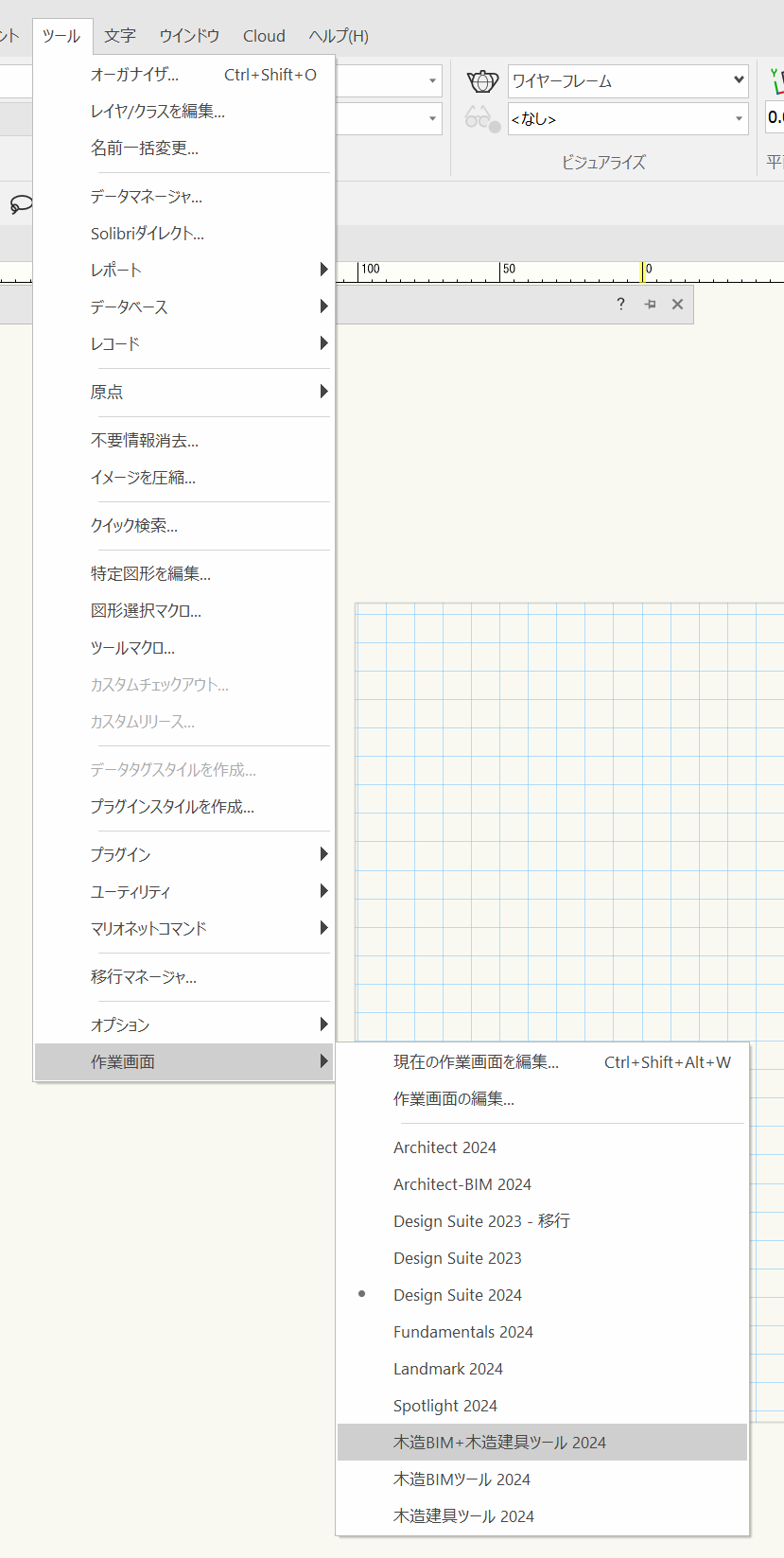784x1558 pixels.
Task: Choose オーガナイザ... from the menu
Action: tap(183, 75)
